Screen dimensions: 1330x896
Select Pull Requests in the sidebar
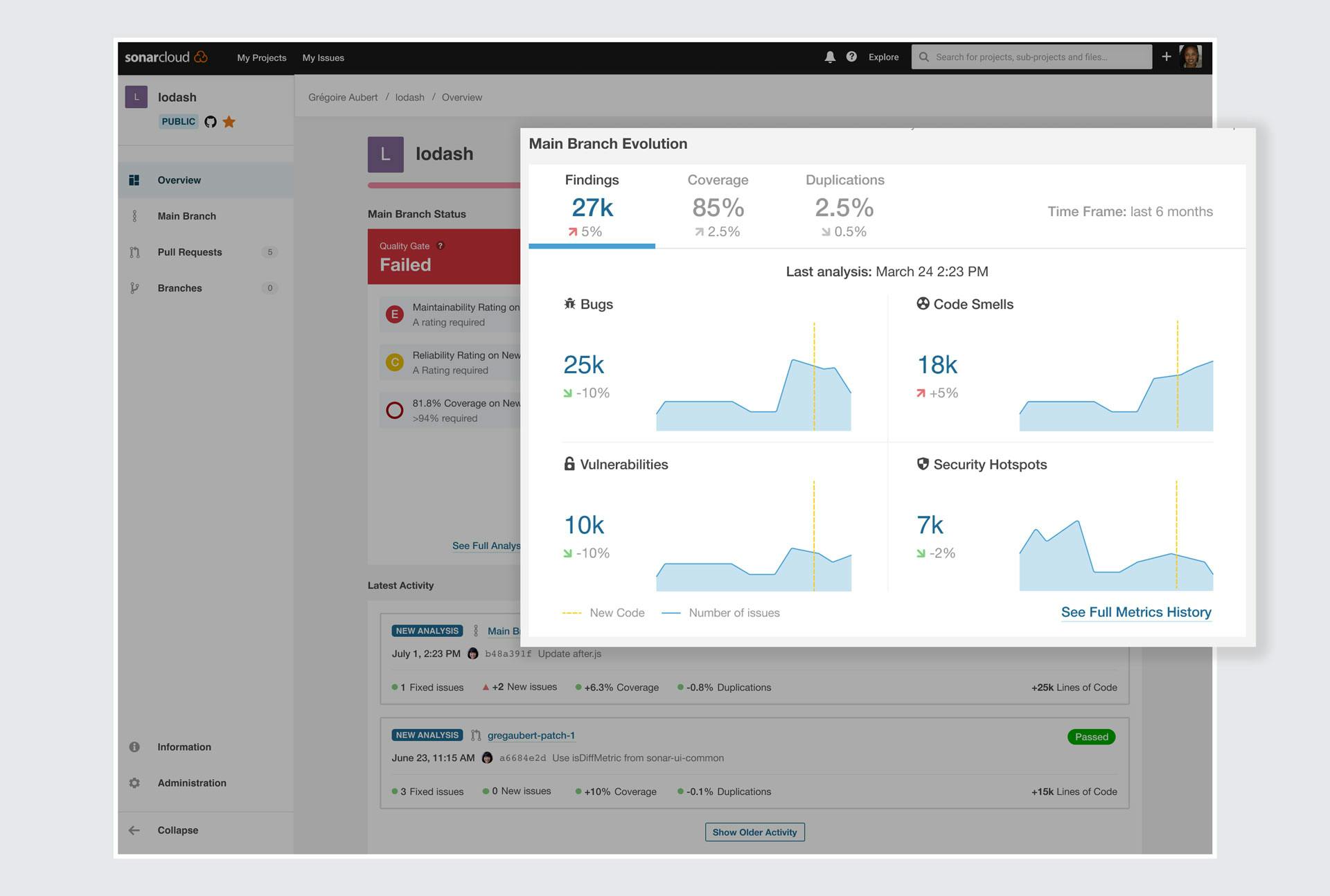(x=206, y=252)
